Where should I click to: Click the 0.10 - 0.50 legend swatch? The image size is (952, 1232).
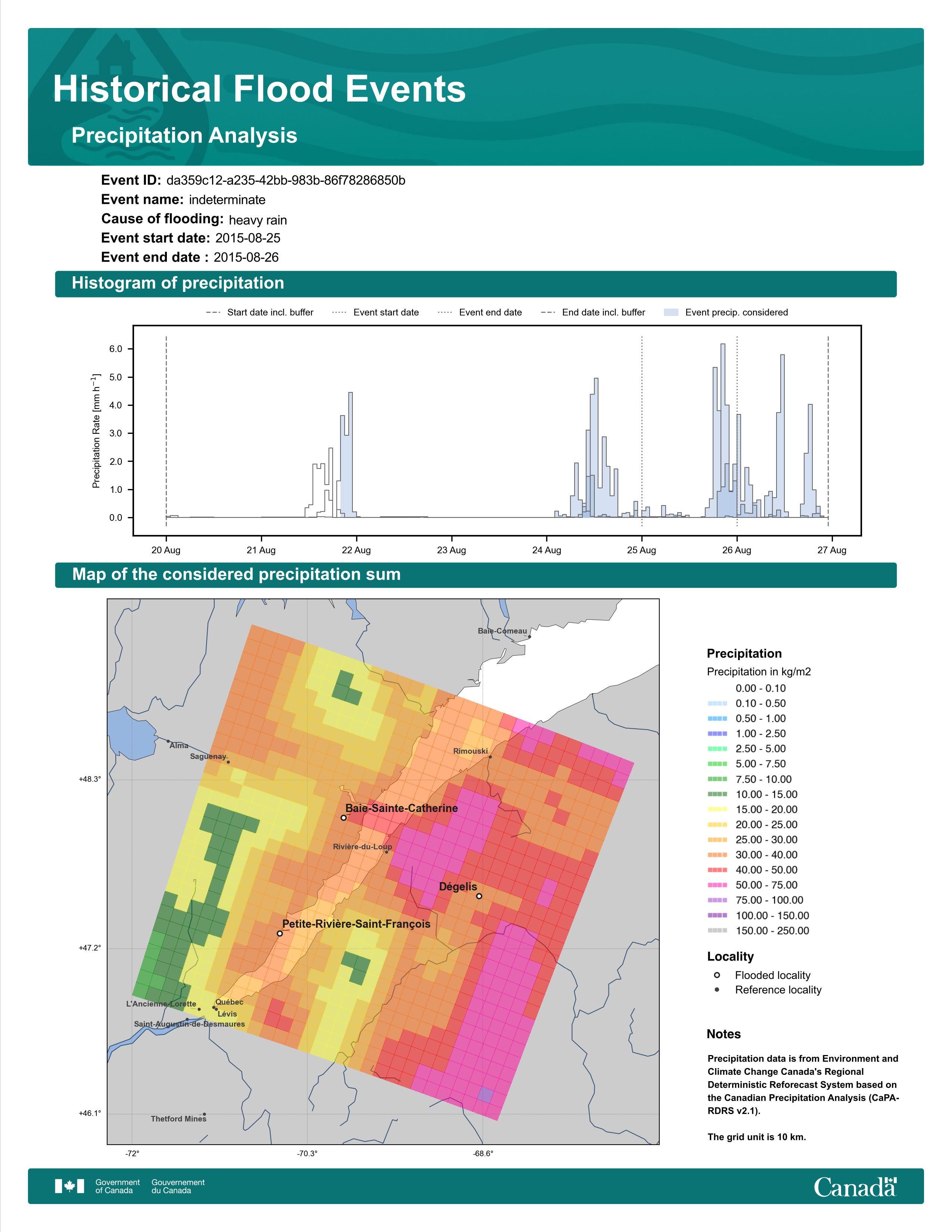tap(717, 703)
